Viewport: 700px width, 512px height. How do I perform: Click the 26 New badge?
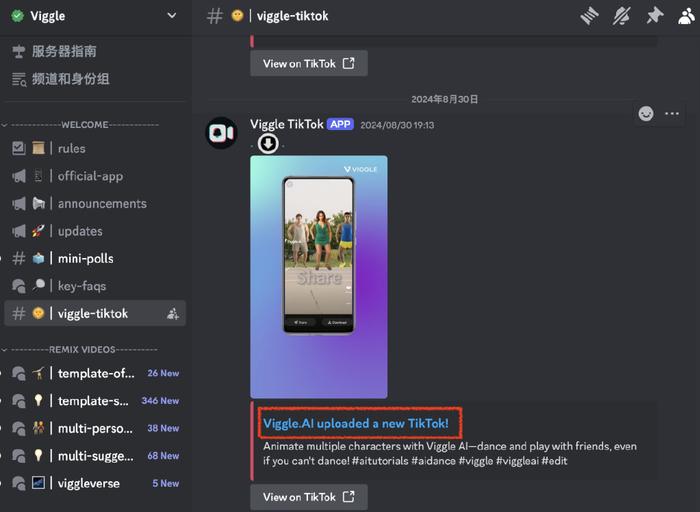(163, 373)
